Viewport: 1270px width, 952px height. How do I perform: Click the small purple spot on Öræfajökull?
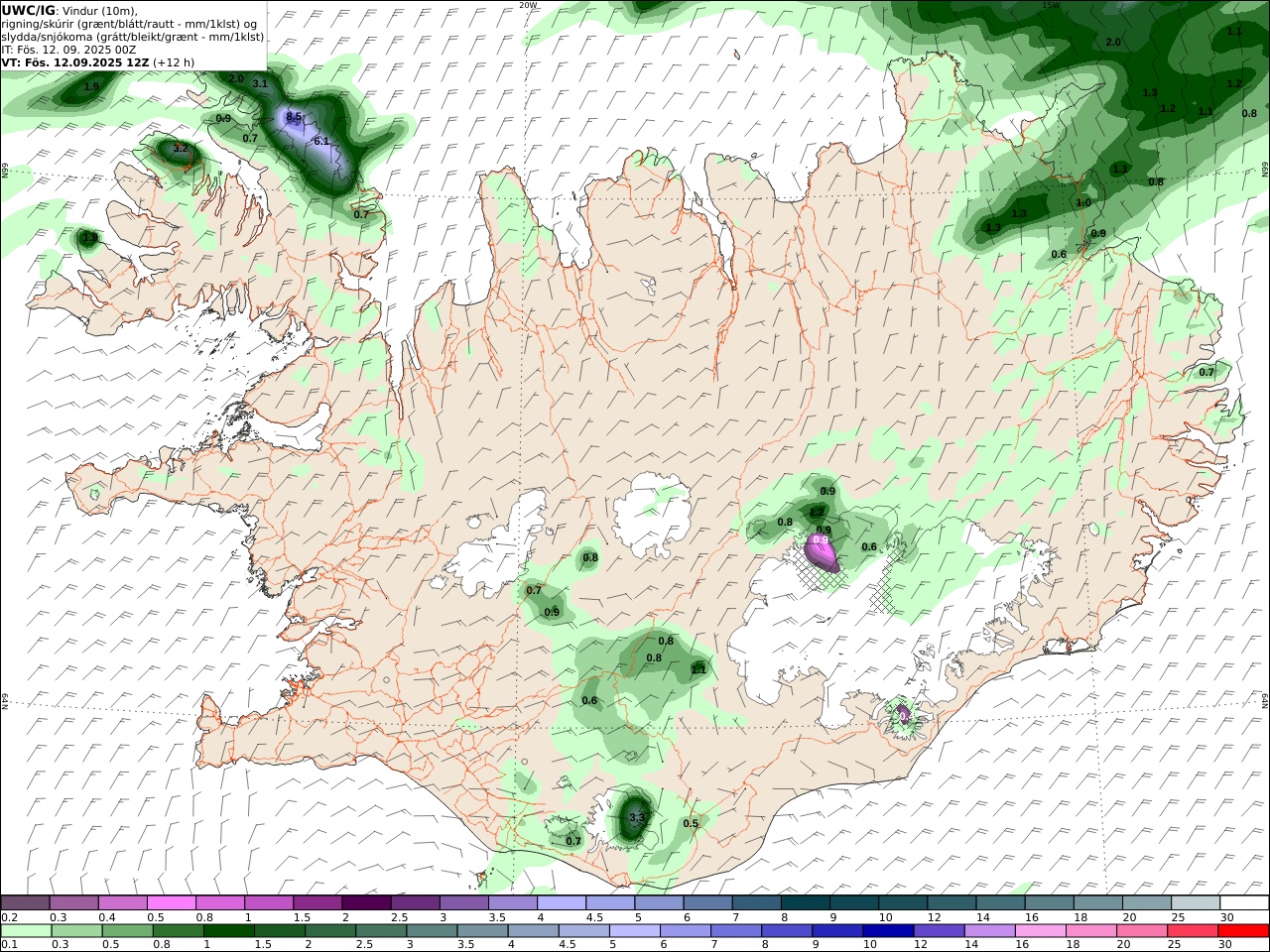pos(904,713)
